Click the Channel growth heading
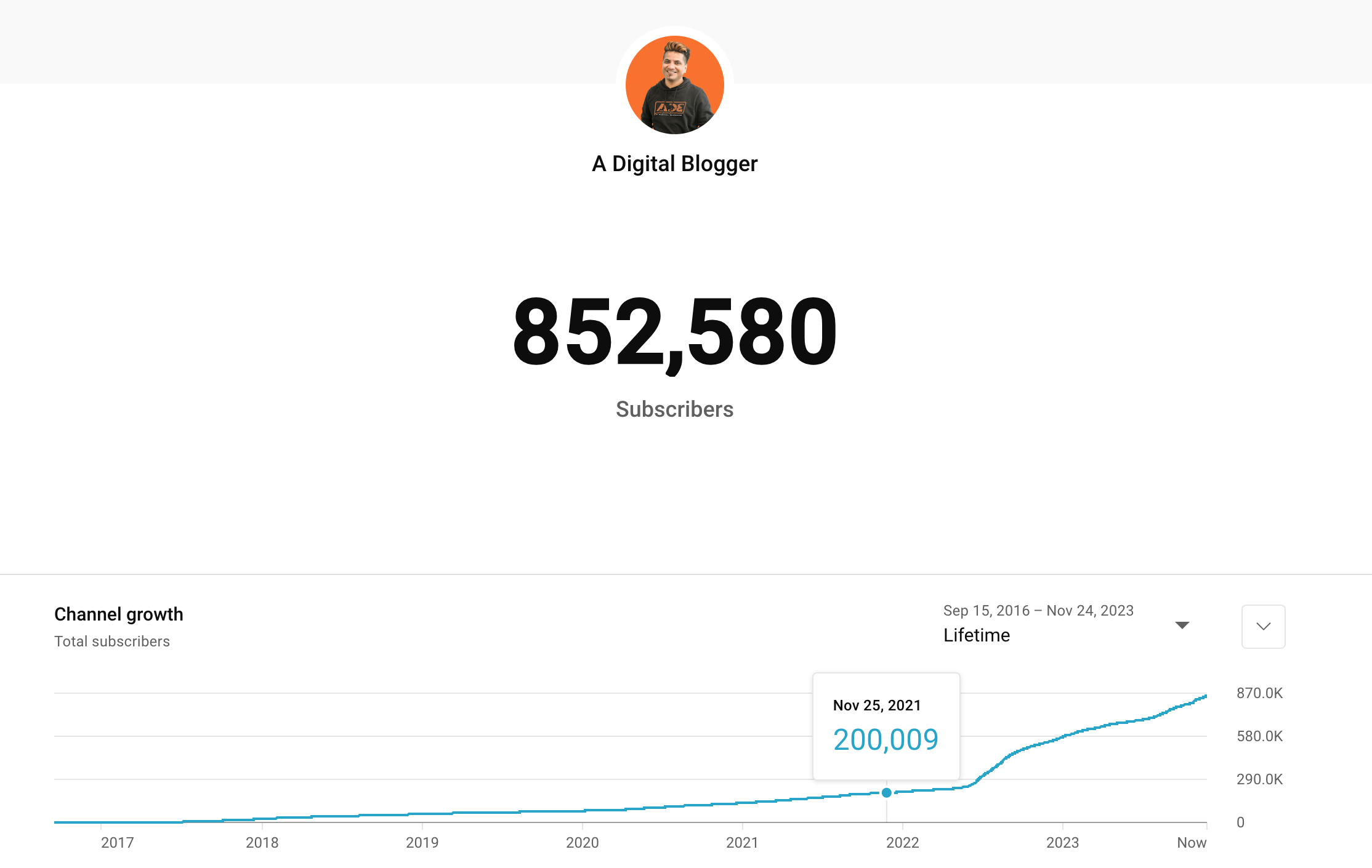This screenshot has width=1372, height=868. click(118, 614)
